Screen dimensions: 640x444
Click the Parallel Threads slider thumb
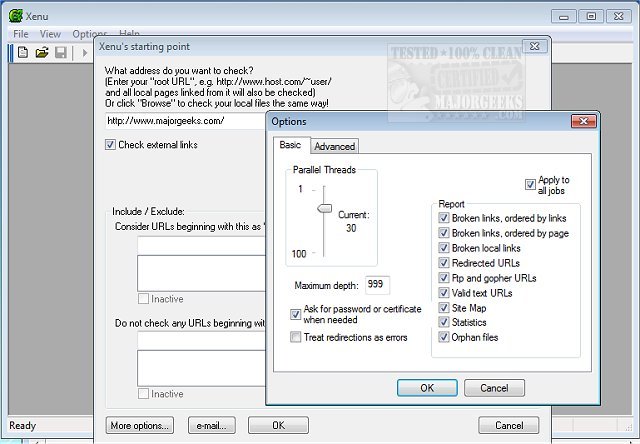[x=324, y=208]
